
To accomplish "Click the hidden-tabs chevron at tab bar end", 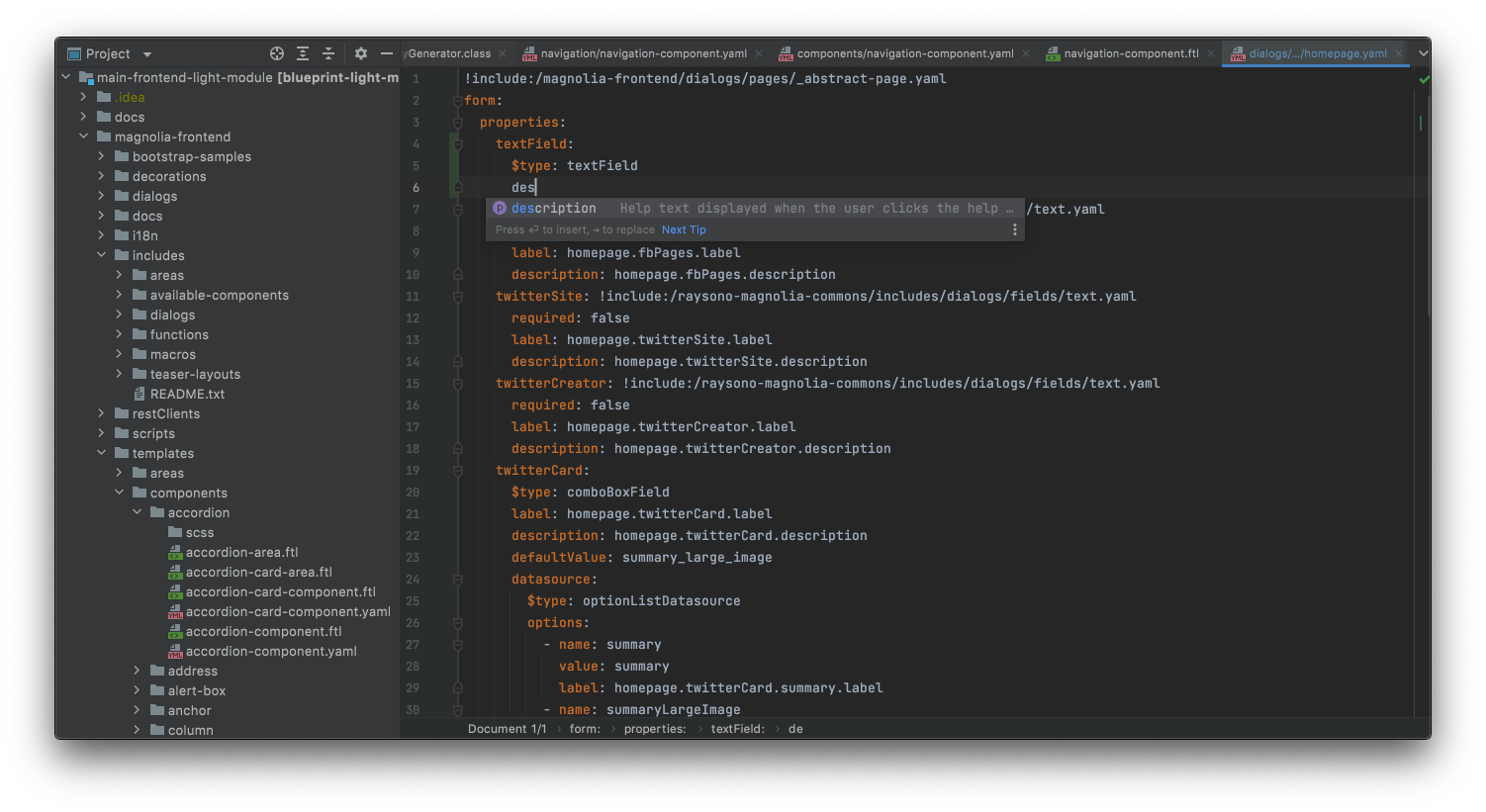I will tap(1423, 52).
